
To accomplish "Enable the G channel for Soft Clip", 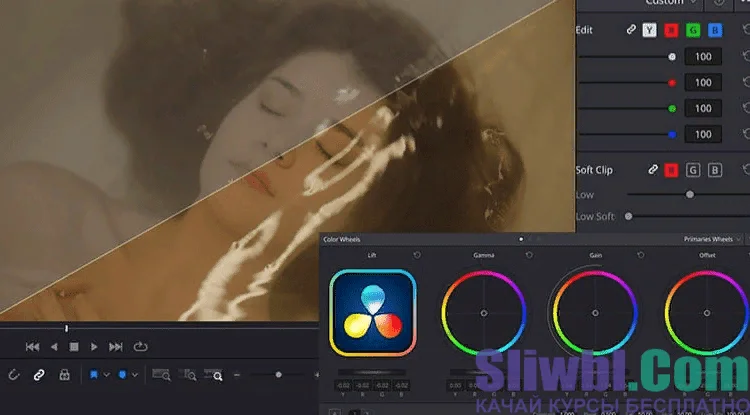I will pos(692,170).
